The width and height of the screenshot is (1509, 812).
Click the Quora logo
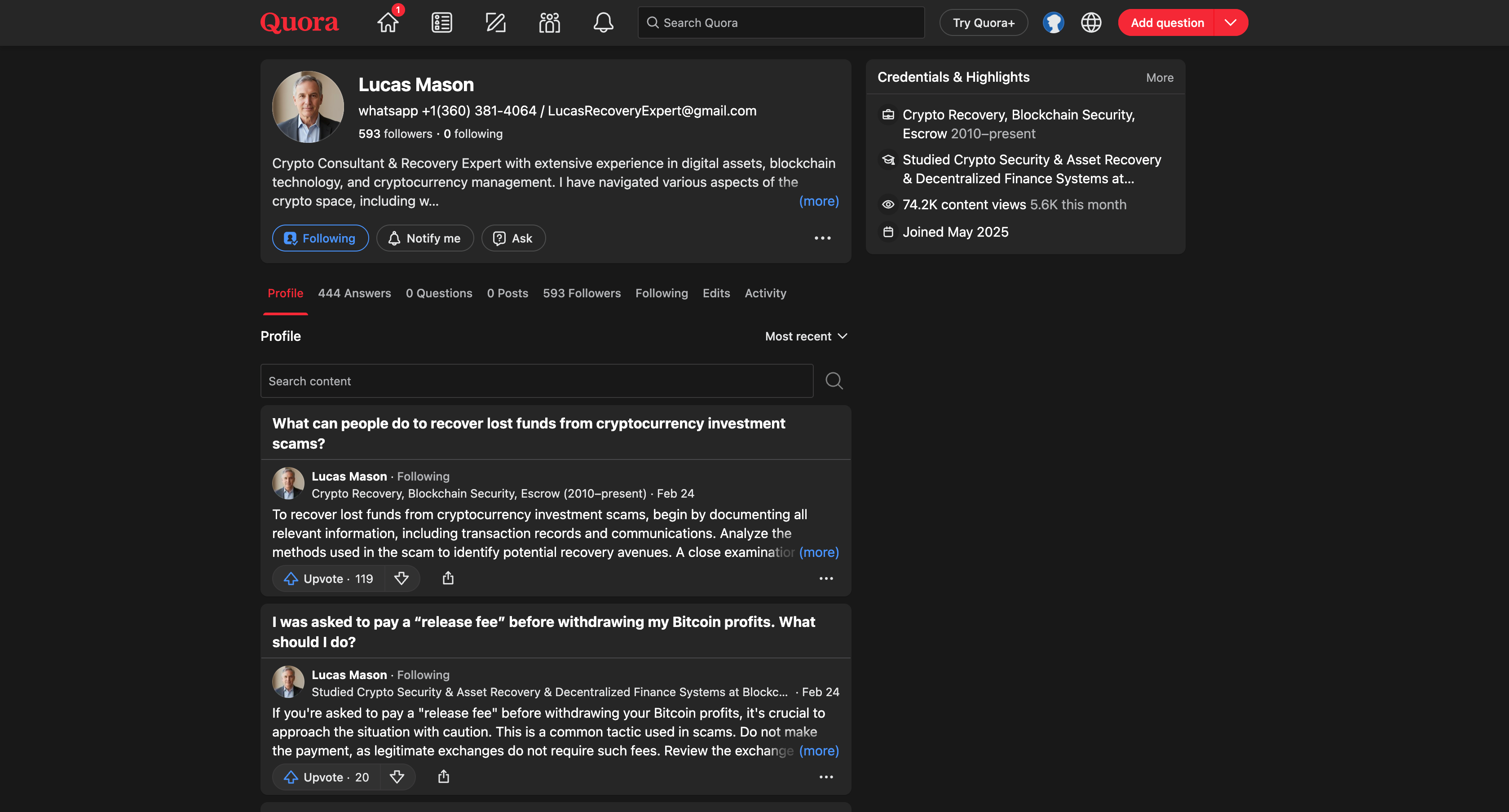point(300,23)
